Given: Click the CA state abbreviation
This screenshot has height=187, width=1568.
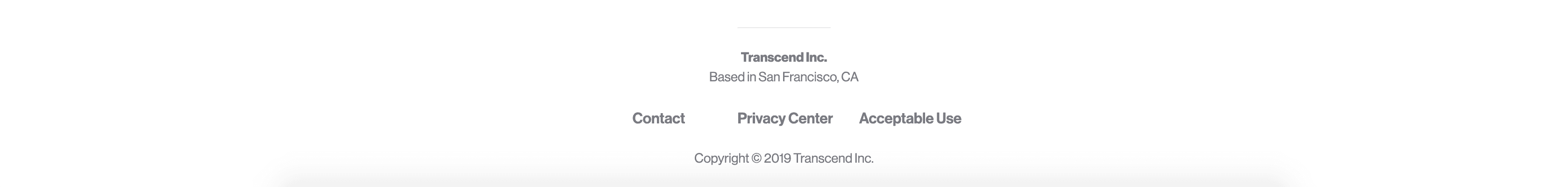Looking at the screenshot, I should [850, 77].
